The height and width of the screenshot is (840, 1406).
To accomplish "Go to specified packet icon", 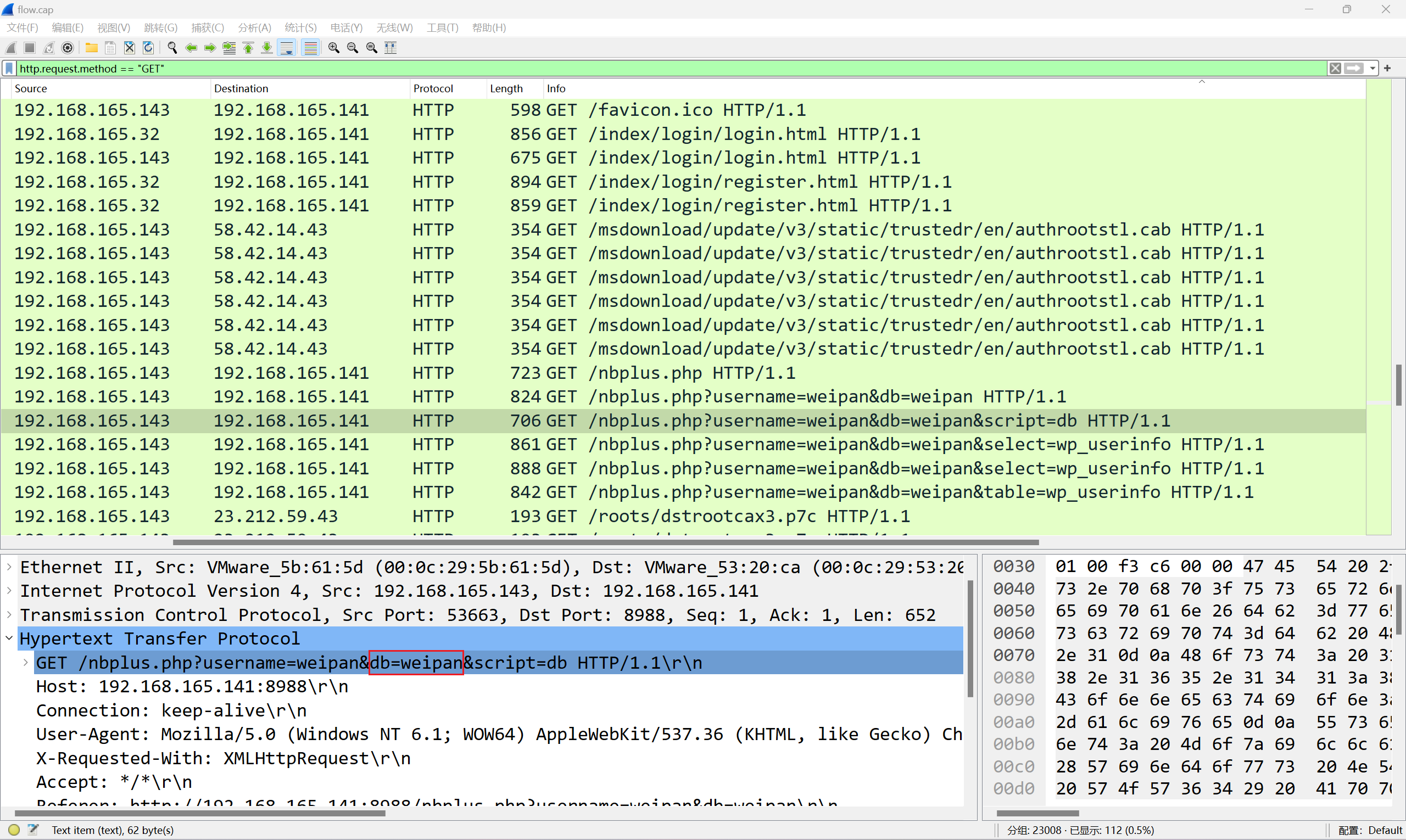I will pos(230,48).
